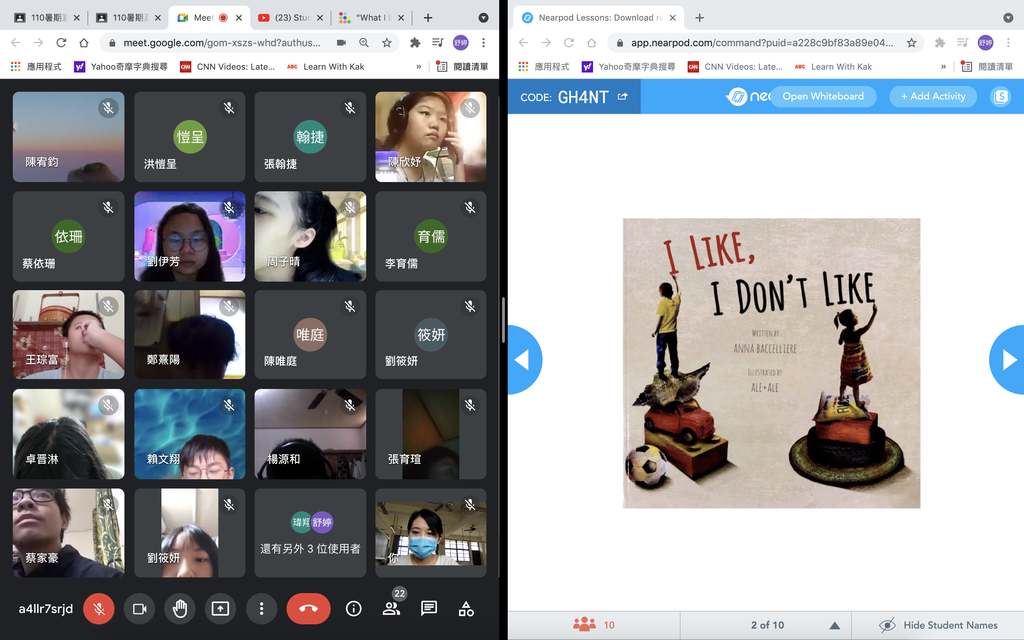The image size is (1024, 640).
Task: Click the profile avatar in the Meet window
Action: pyautogui.click(x=460, y=42)
